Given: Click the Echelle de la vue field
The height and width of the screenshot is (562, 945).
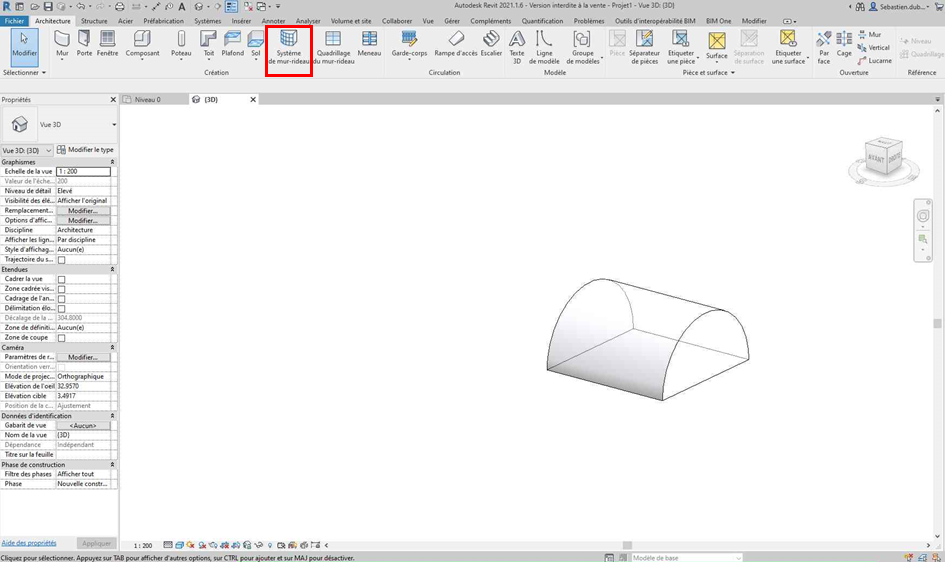Looking at the screenshot, I should pyautogui.click(x=83, y=172).
